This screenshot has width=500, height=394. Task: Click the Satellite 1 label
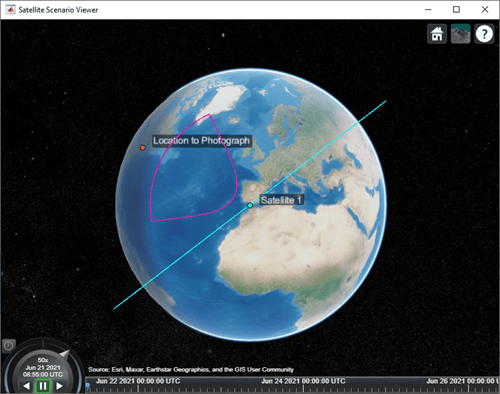[x=281, y=200]
